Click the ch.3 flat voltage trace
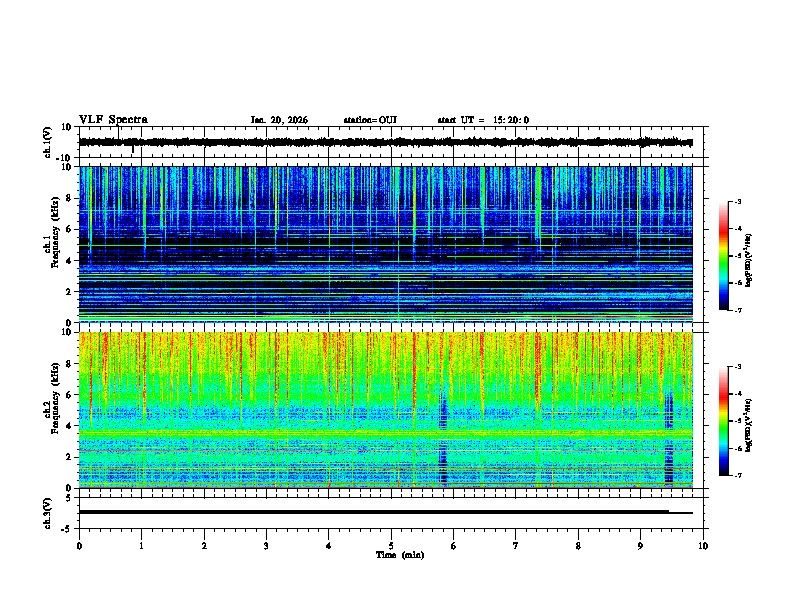The width and height of the screenshot is (792, 612). pos(386,512)
